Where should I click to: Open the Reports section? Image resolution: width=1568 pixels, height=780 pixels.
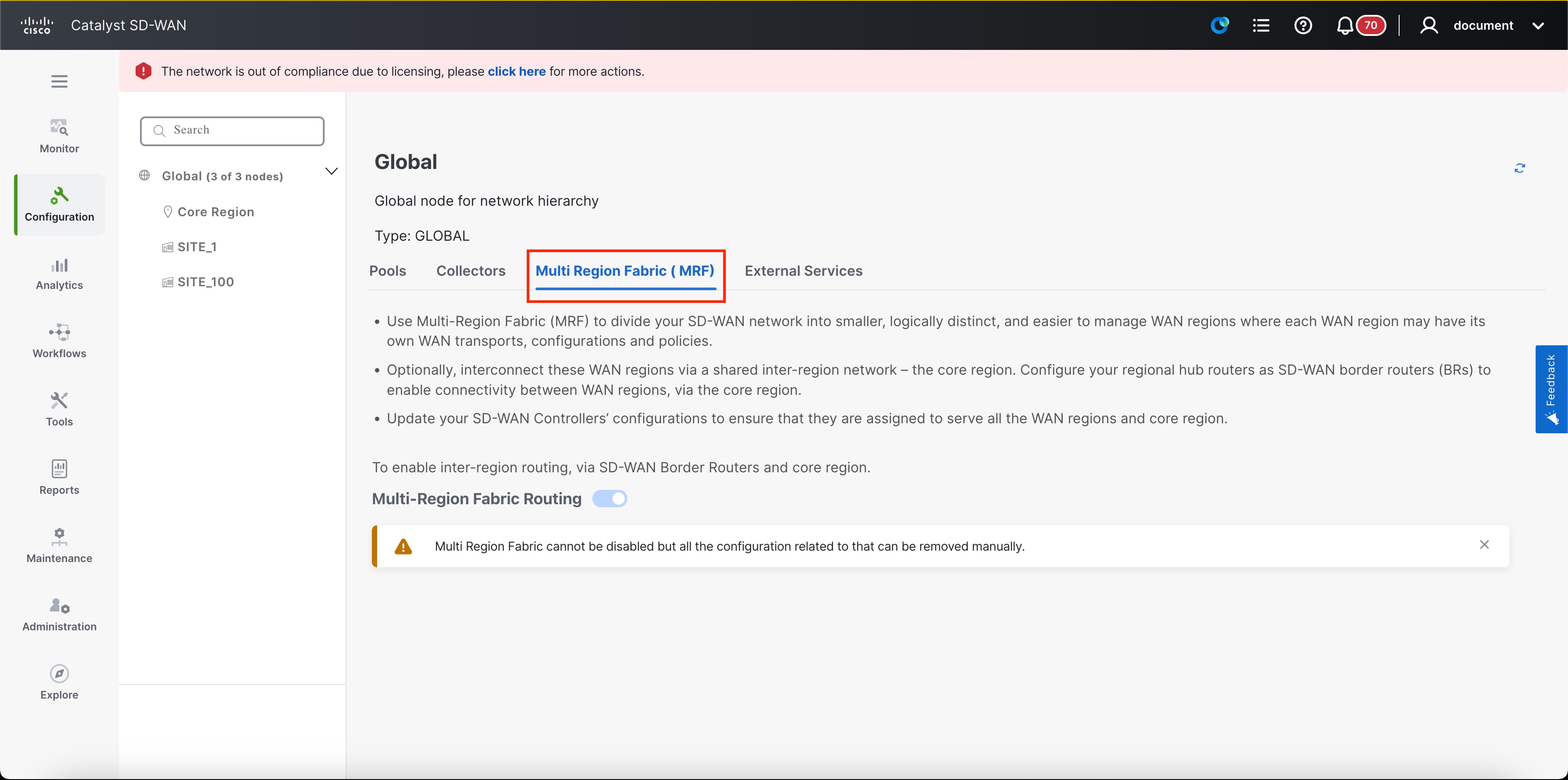coord(59,478)
